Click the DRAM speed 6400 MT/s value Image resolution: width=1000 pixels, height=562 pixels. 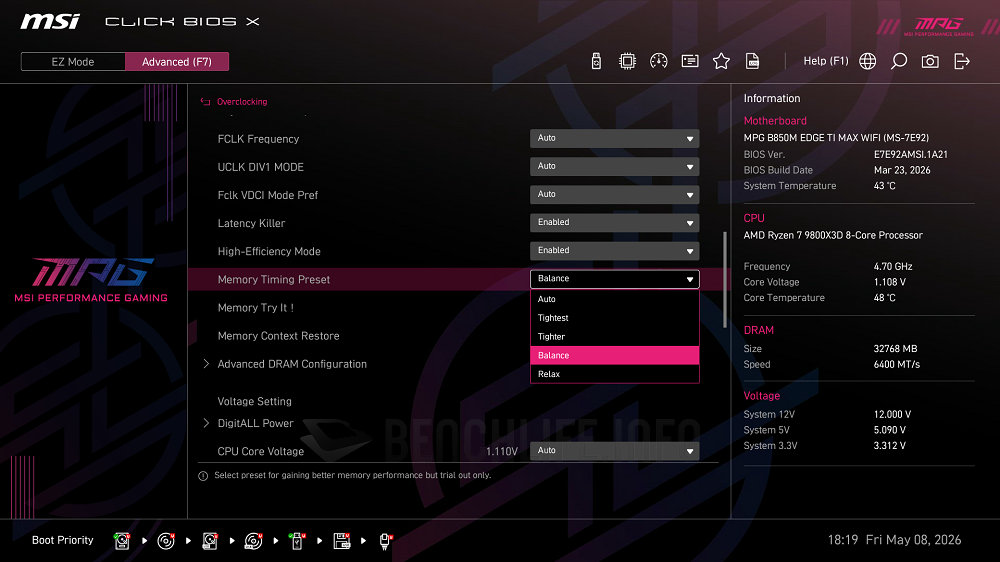(x=897, y=364)
